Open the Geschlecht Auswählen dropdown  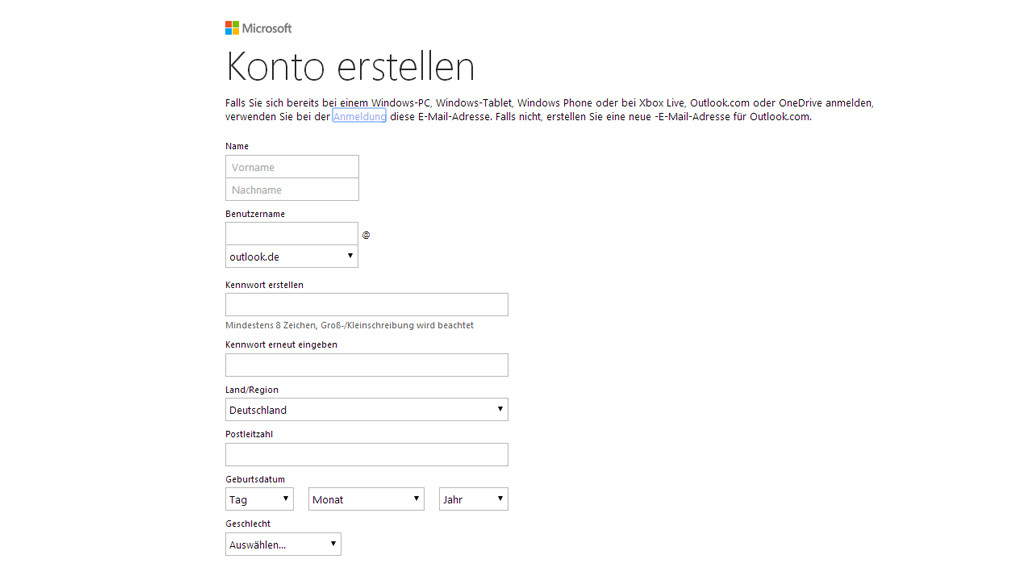pyautogui.click(x=283, y=545)
